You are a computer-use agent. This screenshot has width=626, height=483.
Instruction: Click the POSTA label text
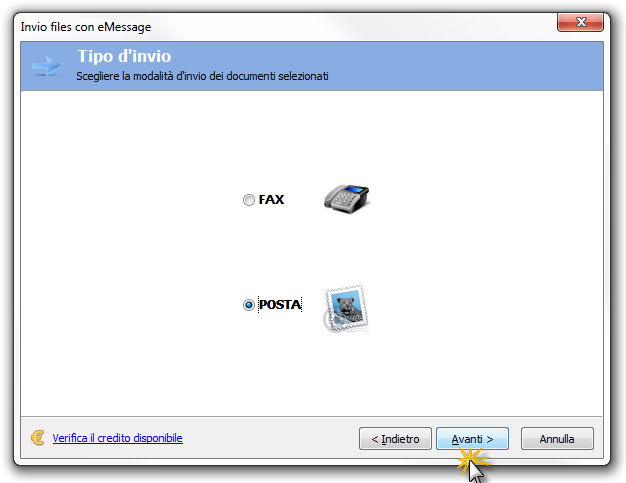280,305
